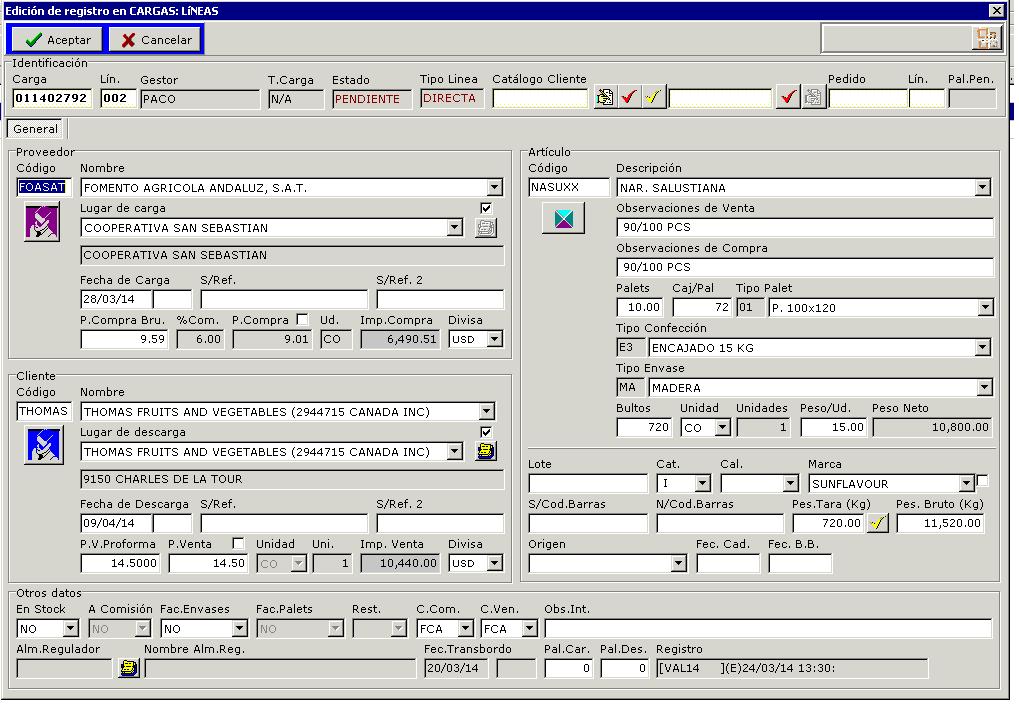This screenshot has height=711, width=1019.
Task: Toggle the checkbox above Lugar de carga dropdown
Action: tap(486, 208)
